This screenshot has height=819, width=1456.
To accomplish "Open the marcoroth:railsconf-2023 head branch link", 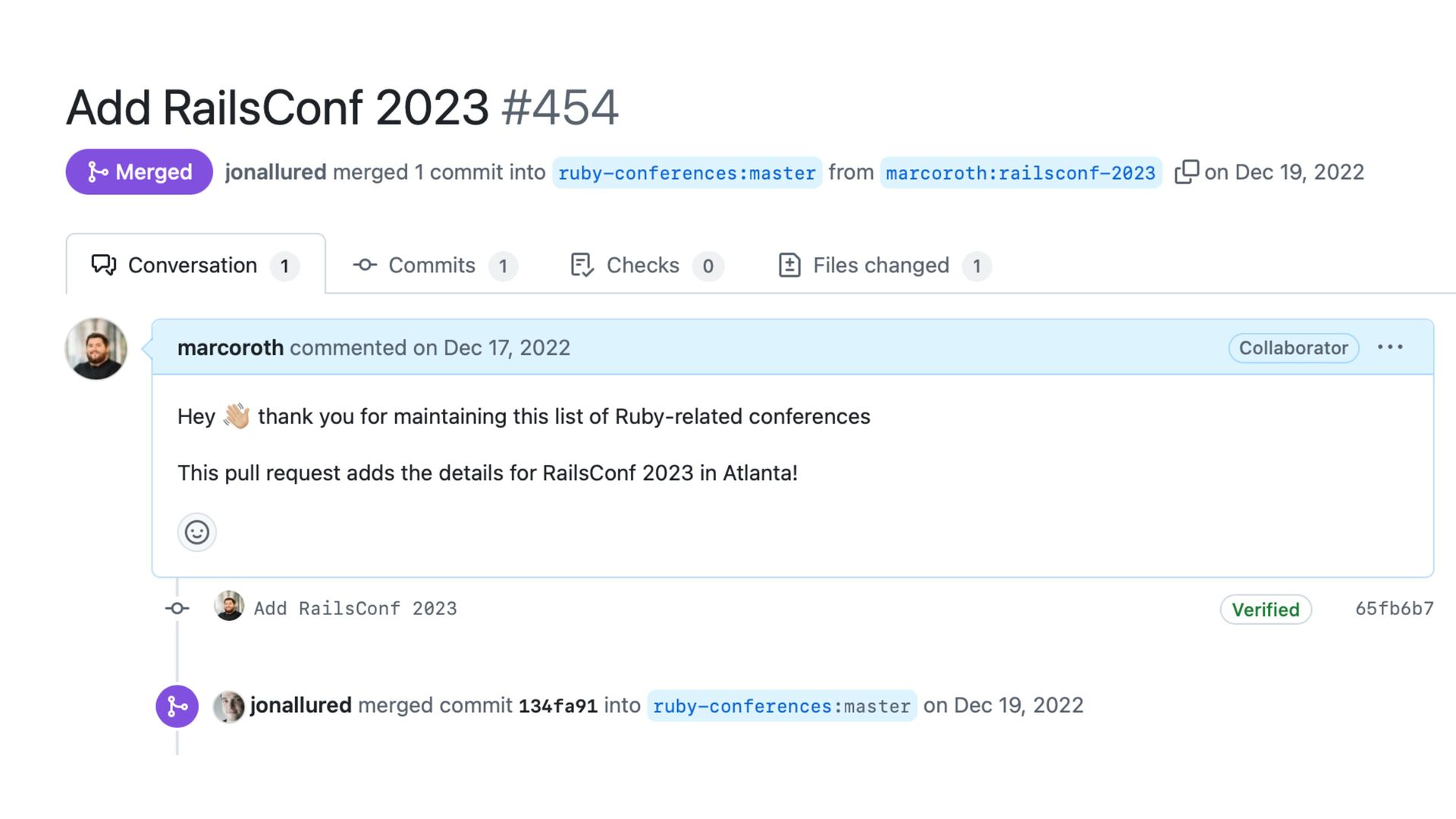I will click(x=1020, y=173).
